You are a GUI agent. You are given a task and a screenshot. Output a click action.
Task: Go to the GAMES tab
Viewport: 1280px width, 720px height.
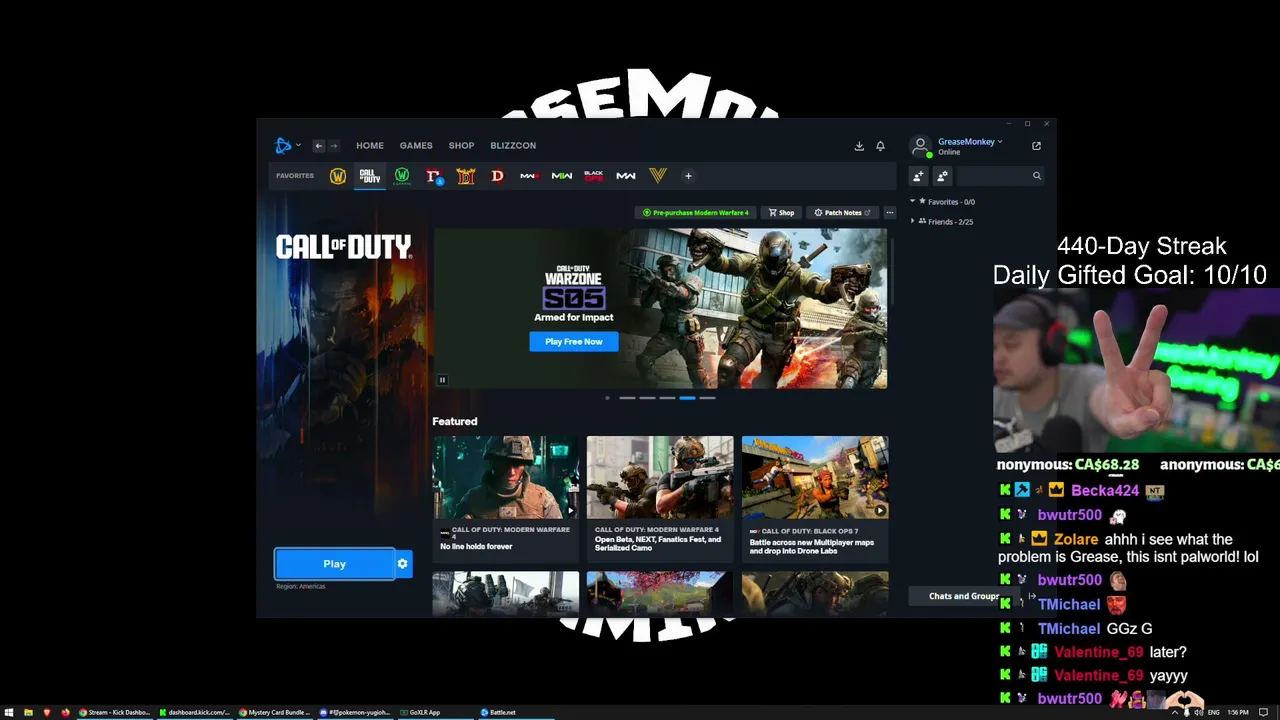(x=416, y=146)
